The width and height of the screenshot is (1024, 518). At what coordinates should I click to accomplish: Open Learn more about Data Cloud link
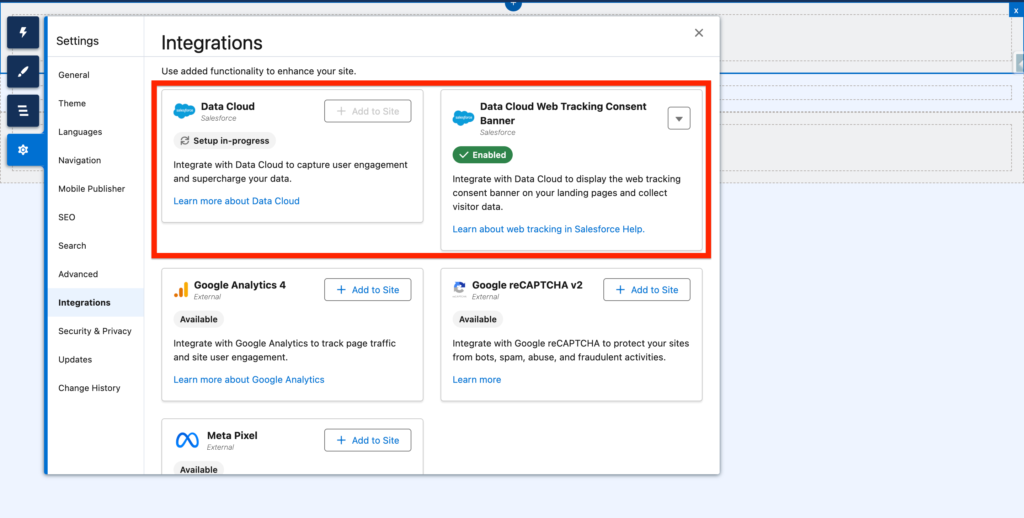[236, 201]
